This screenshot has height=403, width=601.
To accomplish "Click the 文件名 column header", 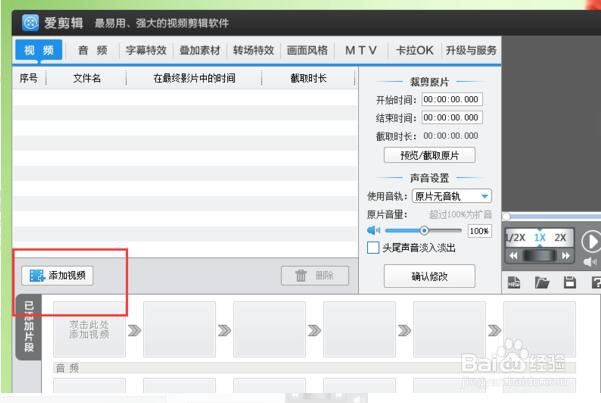I will coord(87,79).
